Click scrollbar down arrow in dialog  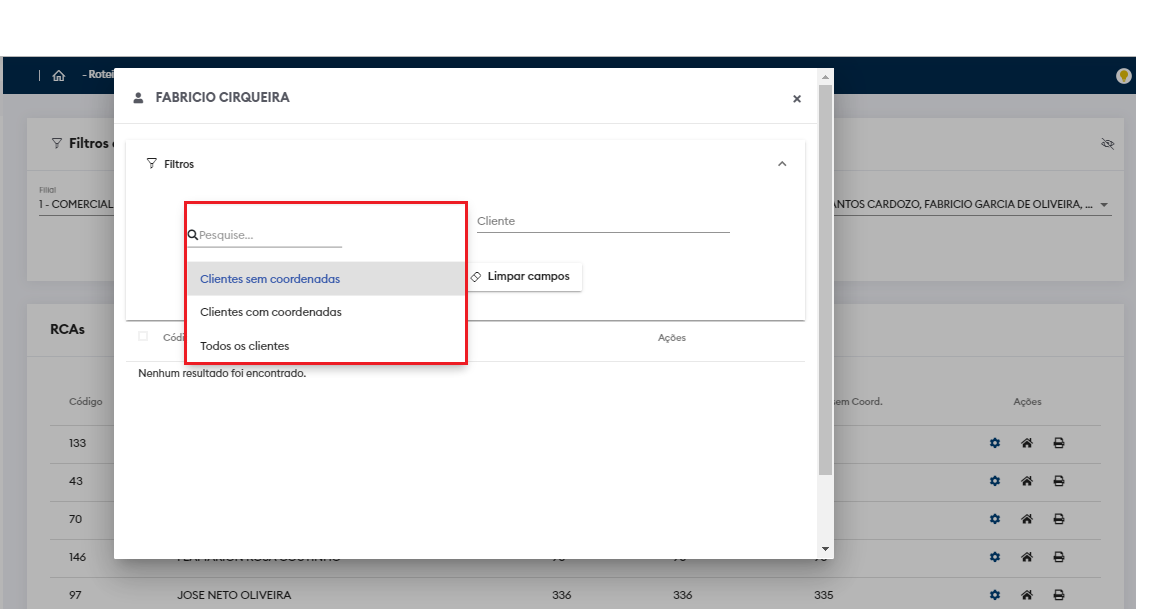pyautogui.click(x=825, y=549)
